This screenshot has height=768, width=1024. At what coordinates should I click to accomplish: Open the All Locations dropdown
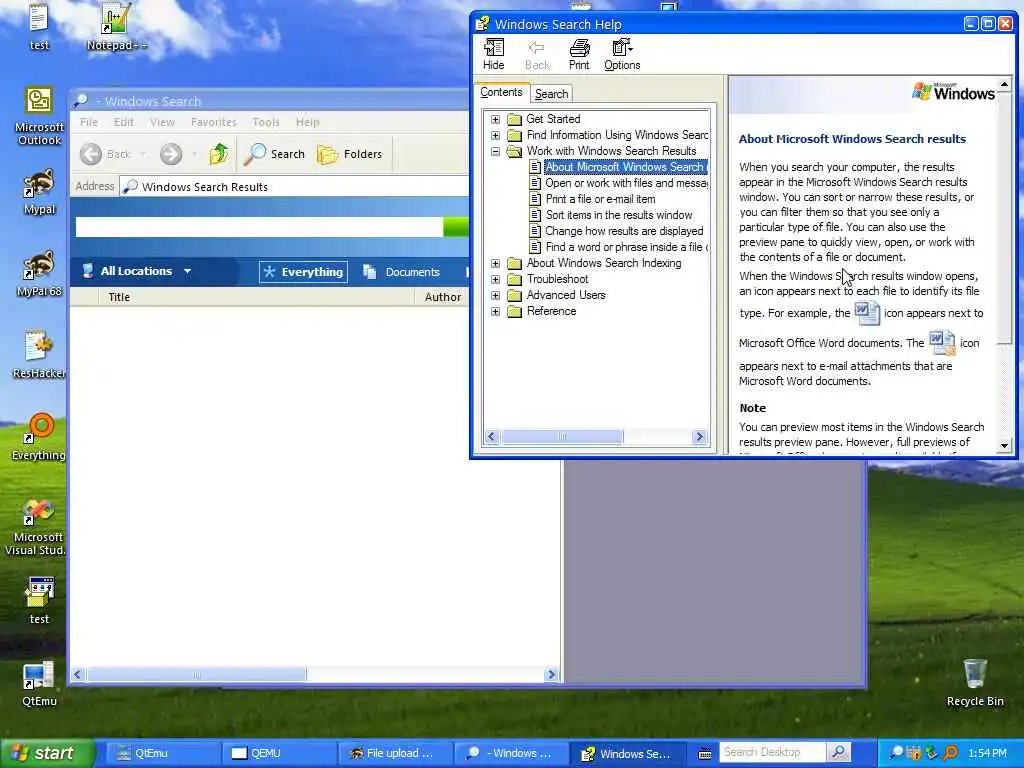(x=136, y=271)
